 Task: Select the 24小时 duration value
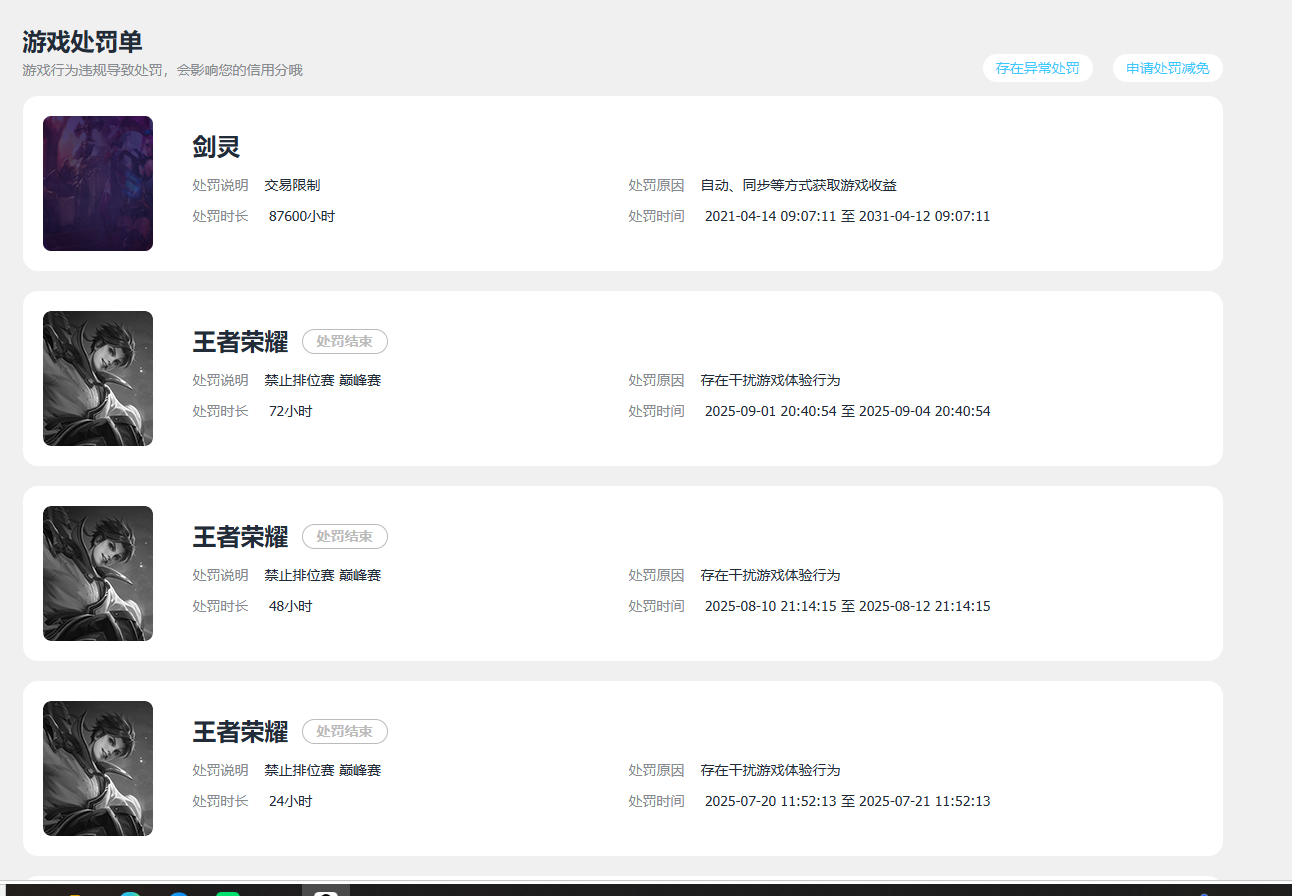point(290,801)
